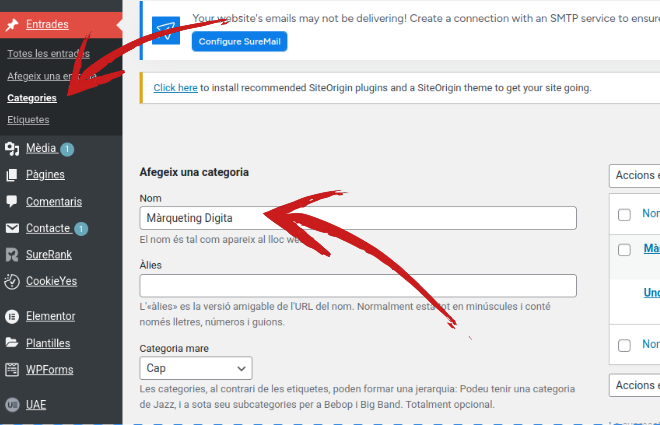This screenshot has width=660, height=425.
Task: Click the Elementor icon in sidebar
Action: (12, 316)
